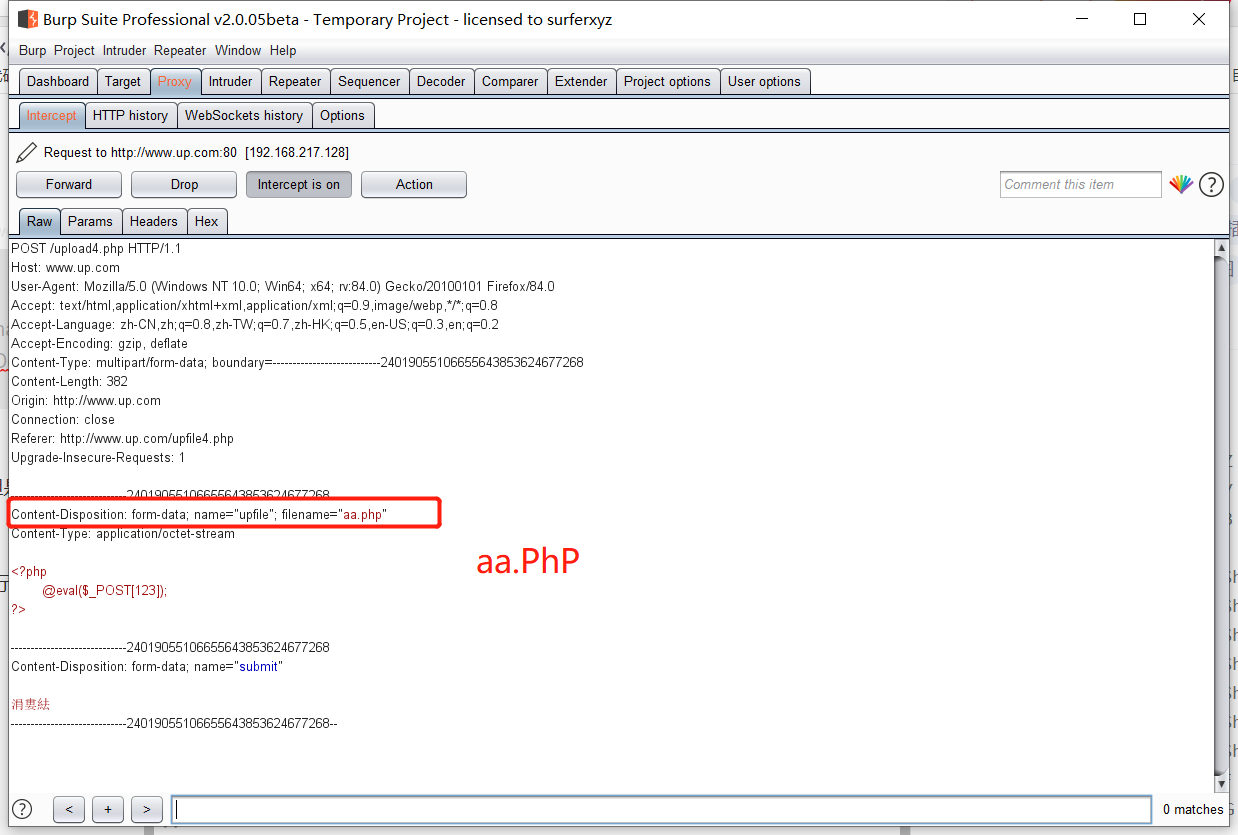
Task: Open the WebSockets history sub-tab
Action: click(x=244, y=116)
